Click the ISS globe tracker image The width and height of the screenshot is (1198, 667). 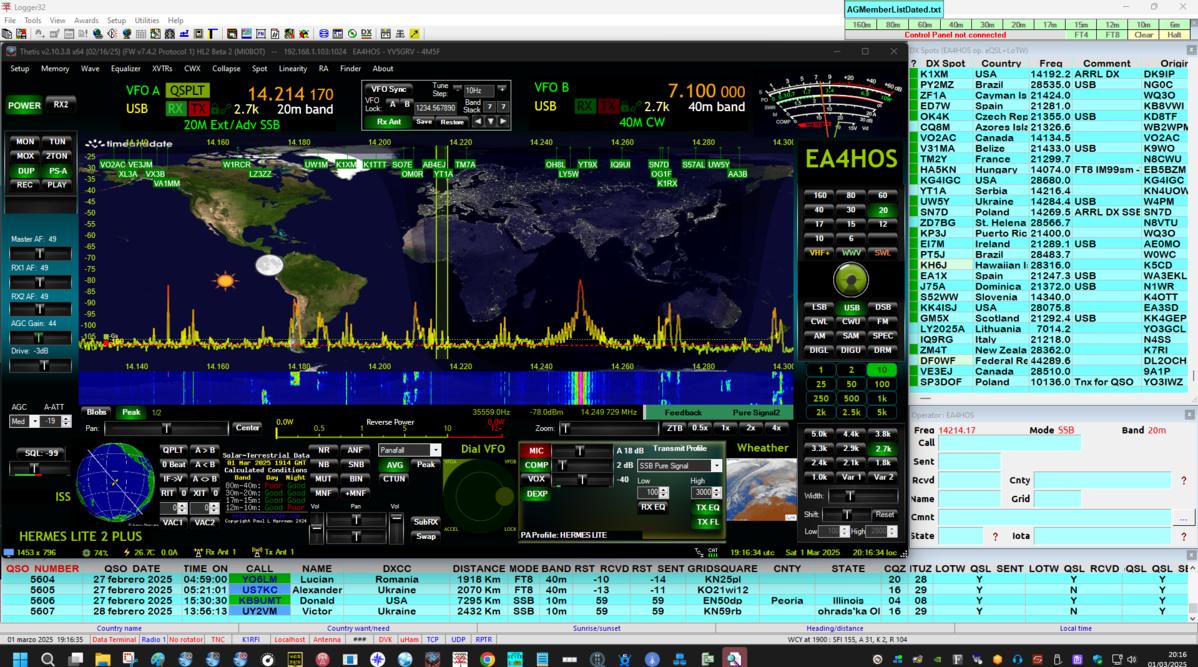(x=115, y=483)
